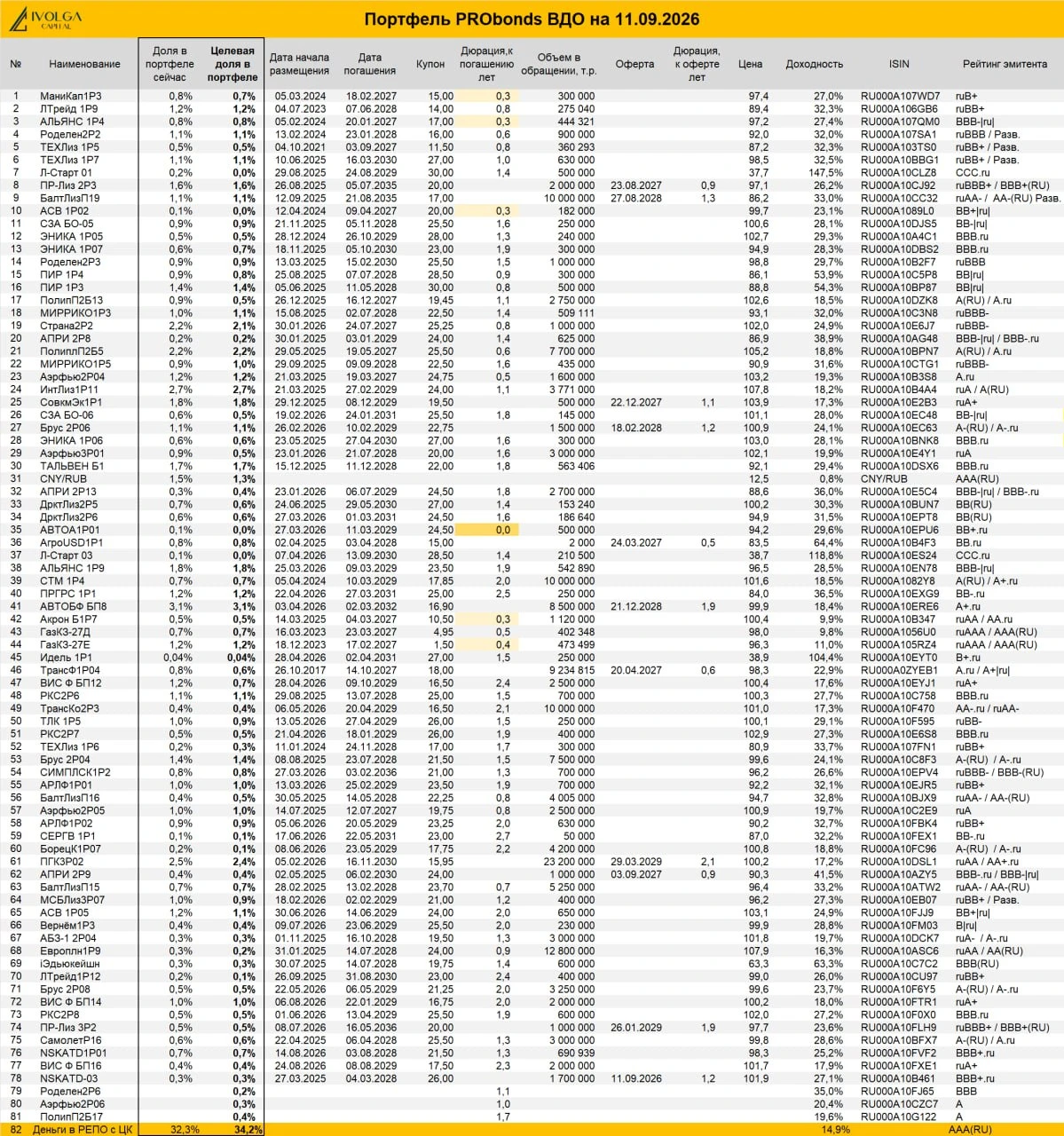Image resolution: width=1064 pixels, height=1136 pixels.
Task: Select the 'АВТОБФ БП8' name cell
Action: pos(74,607)
